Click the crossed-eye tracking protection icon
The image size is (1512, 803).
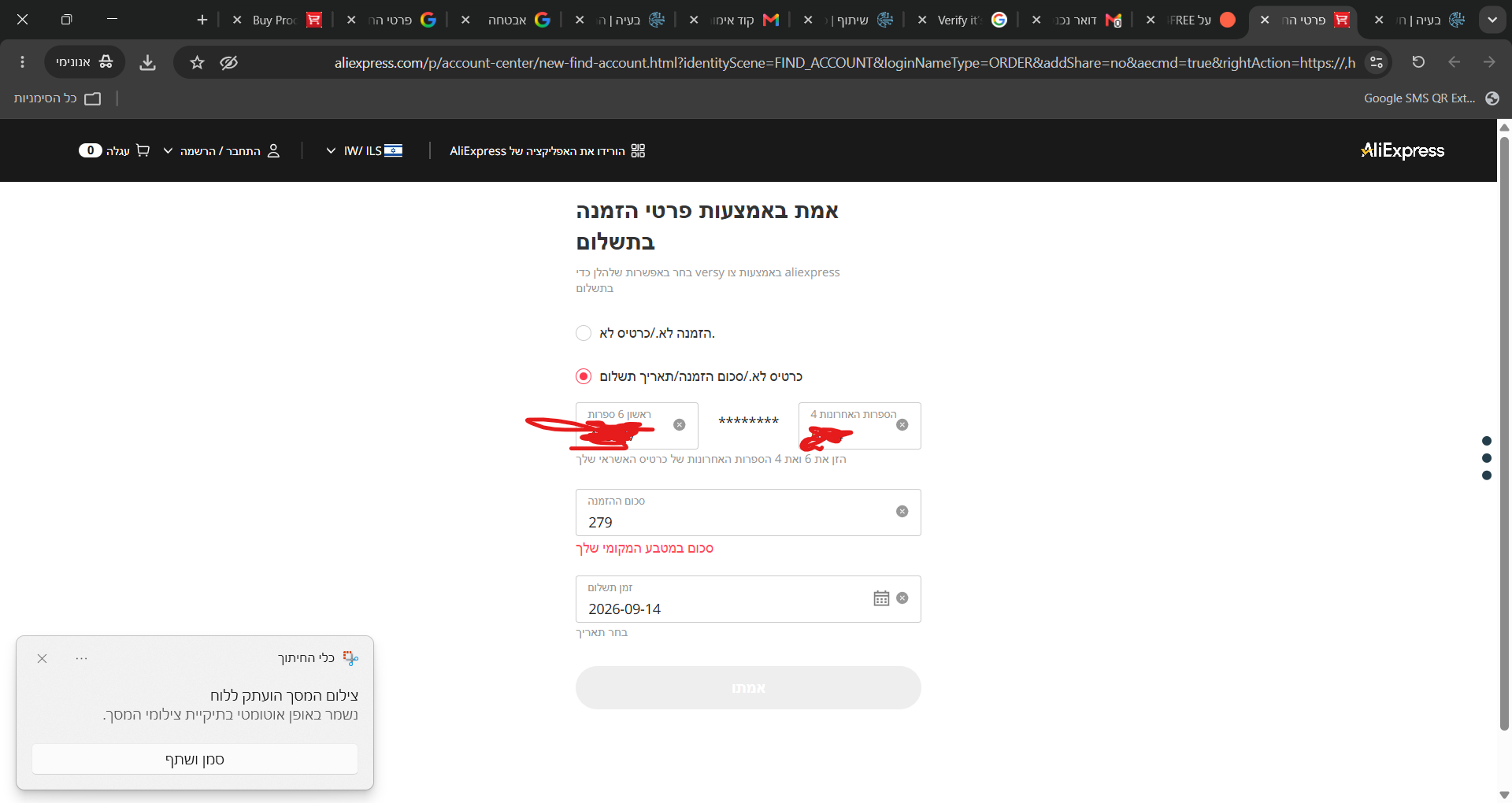(228, 62)
